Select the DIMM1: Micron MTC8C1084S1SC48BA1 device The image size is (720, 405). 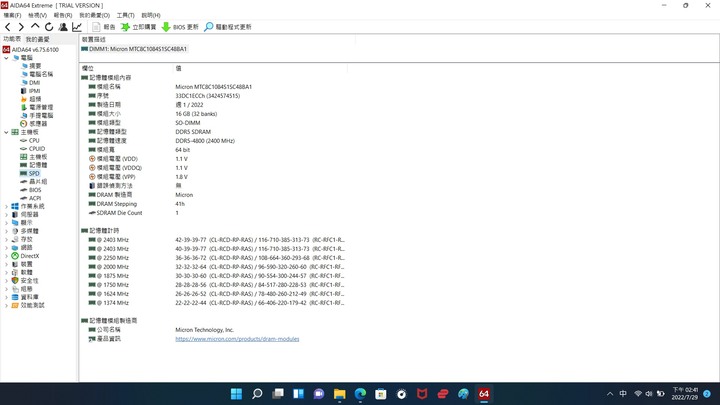134,49
